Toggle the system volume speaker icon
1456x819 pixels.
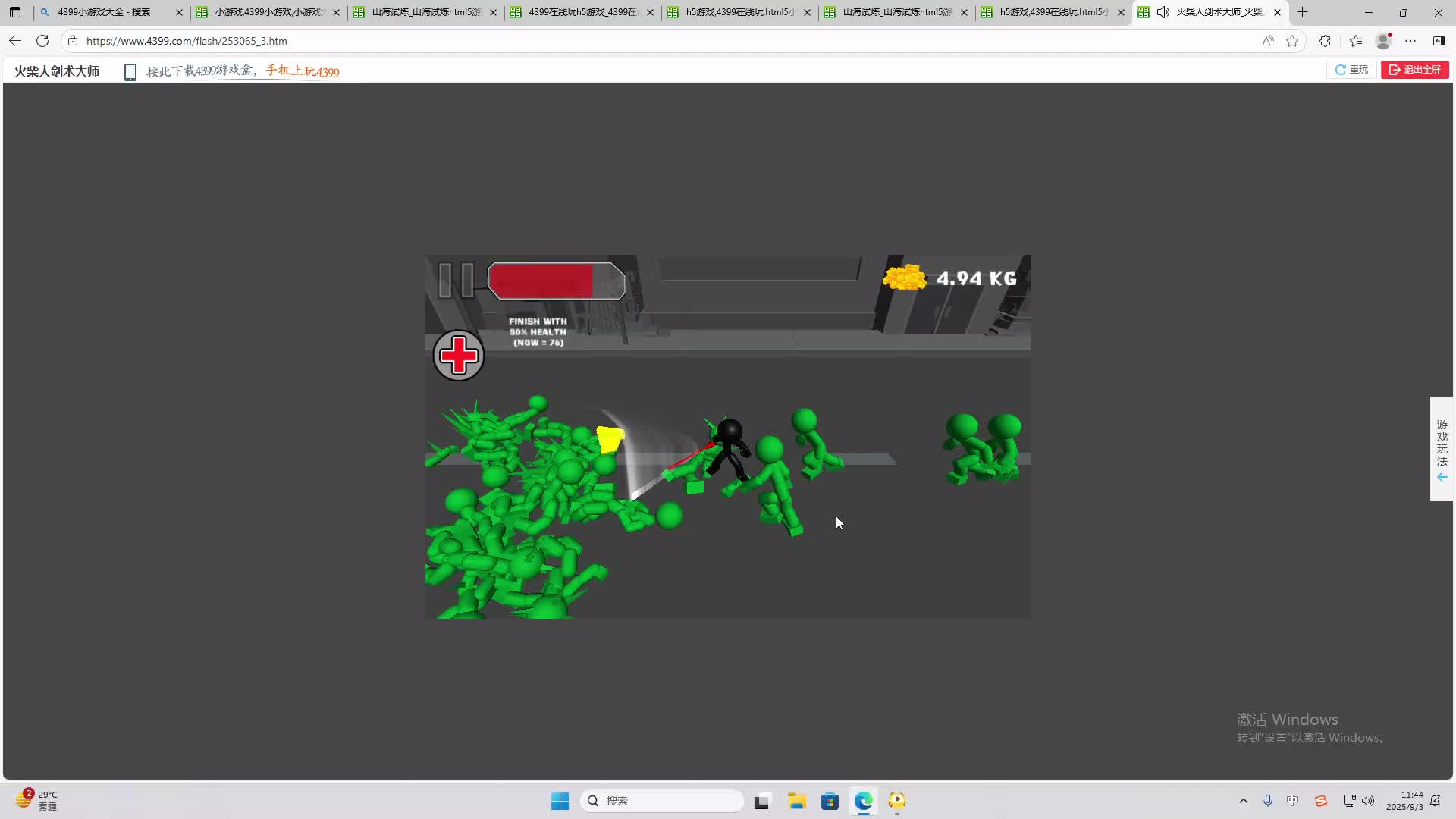click(x=1368, y=801)
